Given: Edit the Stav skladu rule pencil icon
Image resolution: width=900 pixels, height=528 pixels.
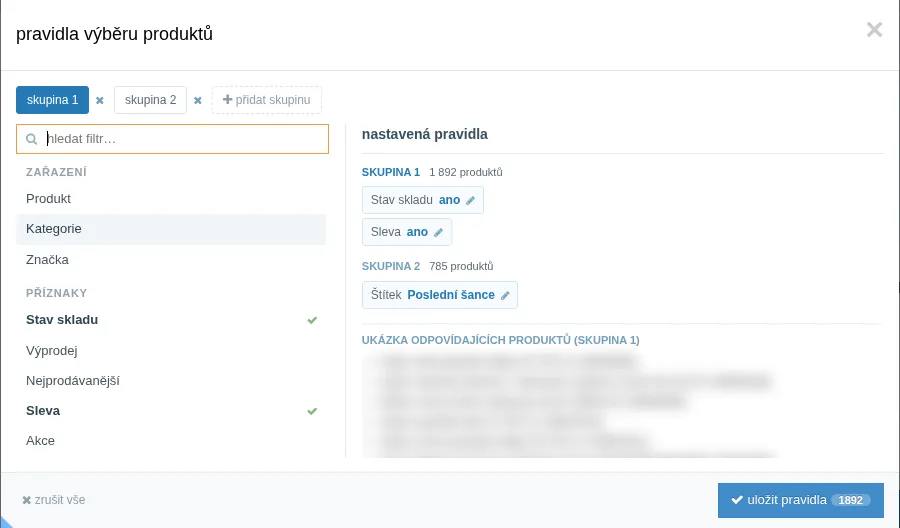Looking at the screenshot, I should (470, 200).
